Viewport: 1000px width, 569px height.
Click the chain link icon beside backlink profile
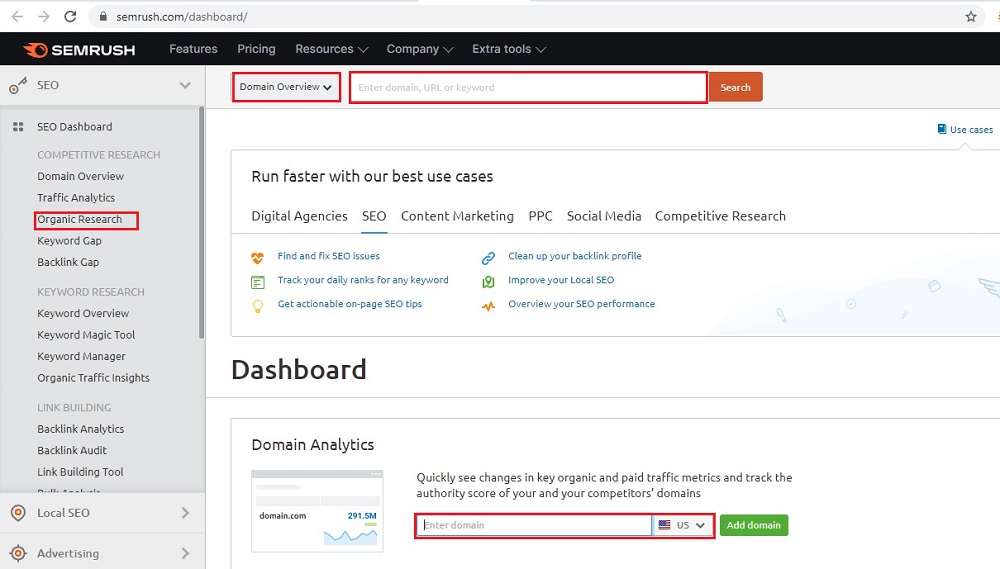[488, 258]
